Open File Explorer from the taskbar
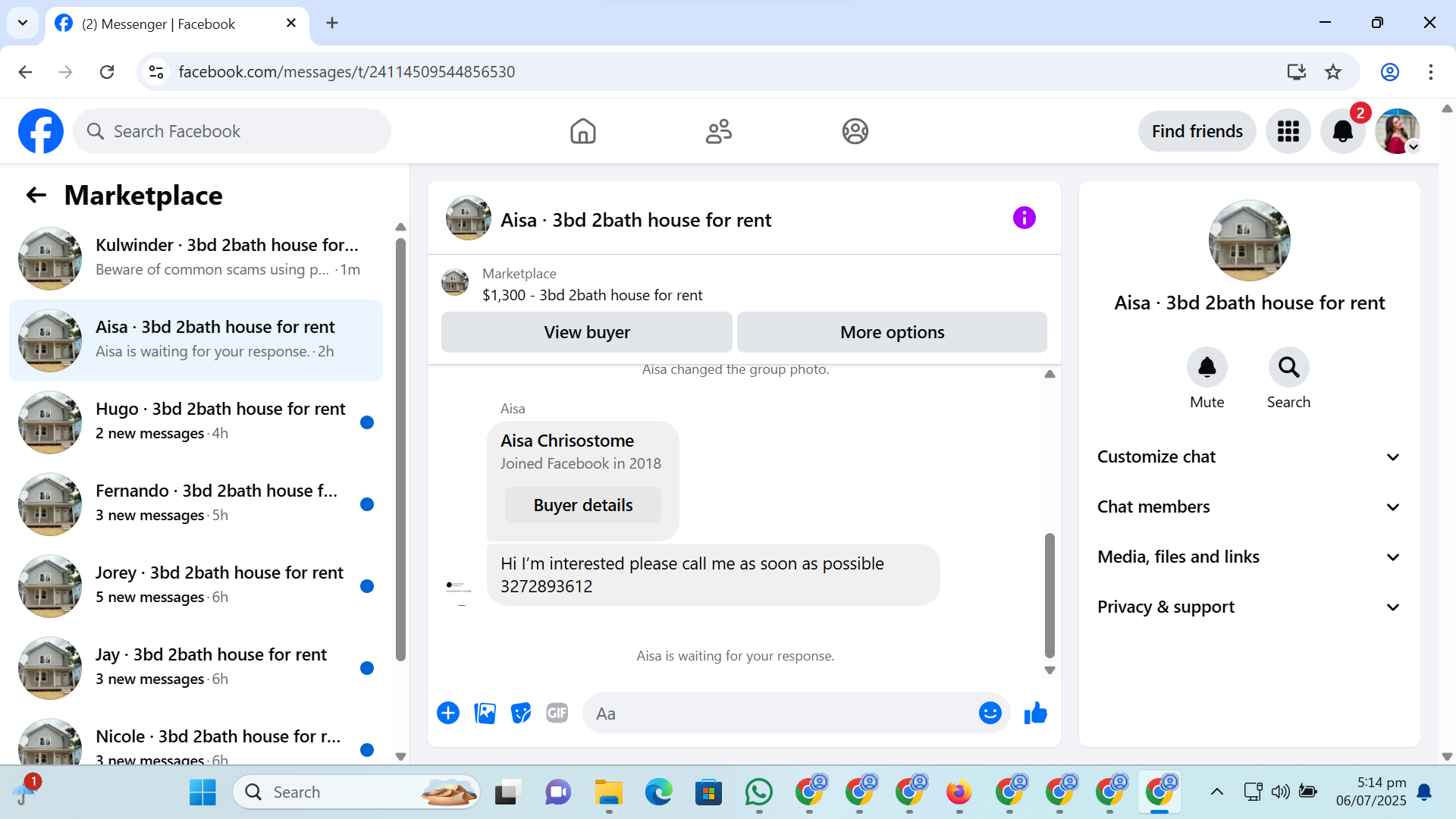This screenshot has height=819, width=1456. tap(608, 792)
